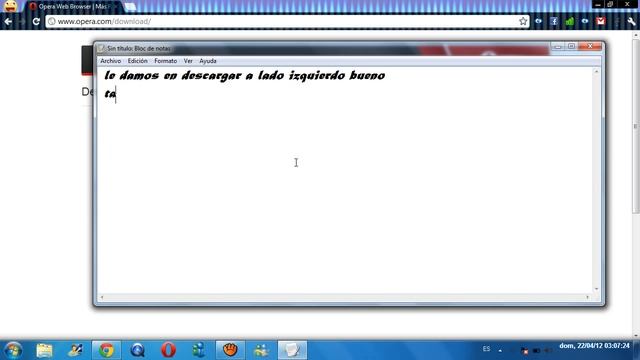Image resolution: width=640 pixels, height=360 pixels.
Task: Click the Google Chrome taskbar icon
Action: coord(106,350)
